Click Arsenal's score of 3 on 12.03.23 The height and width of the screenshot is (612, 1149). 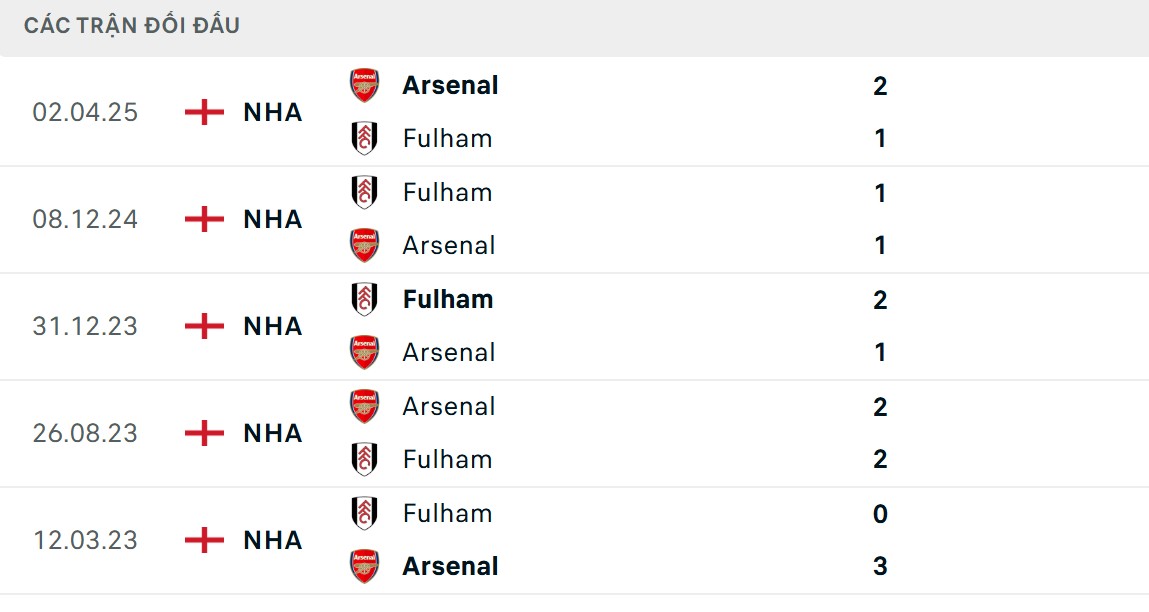880,566
